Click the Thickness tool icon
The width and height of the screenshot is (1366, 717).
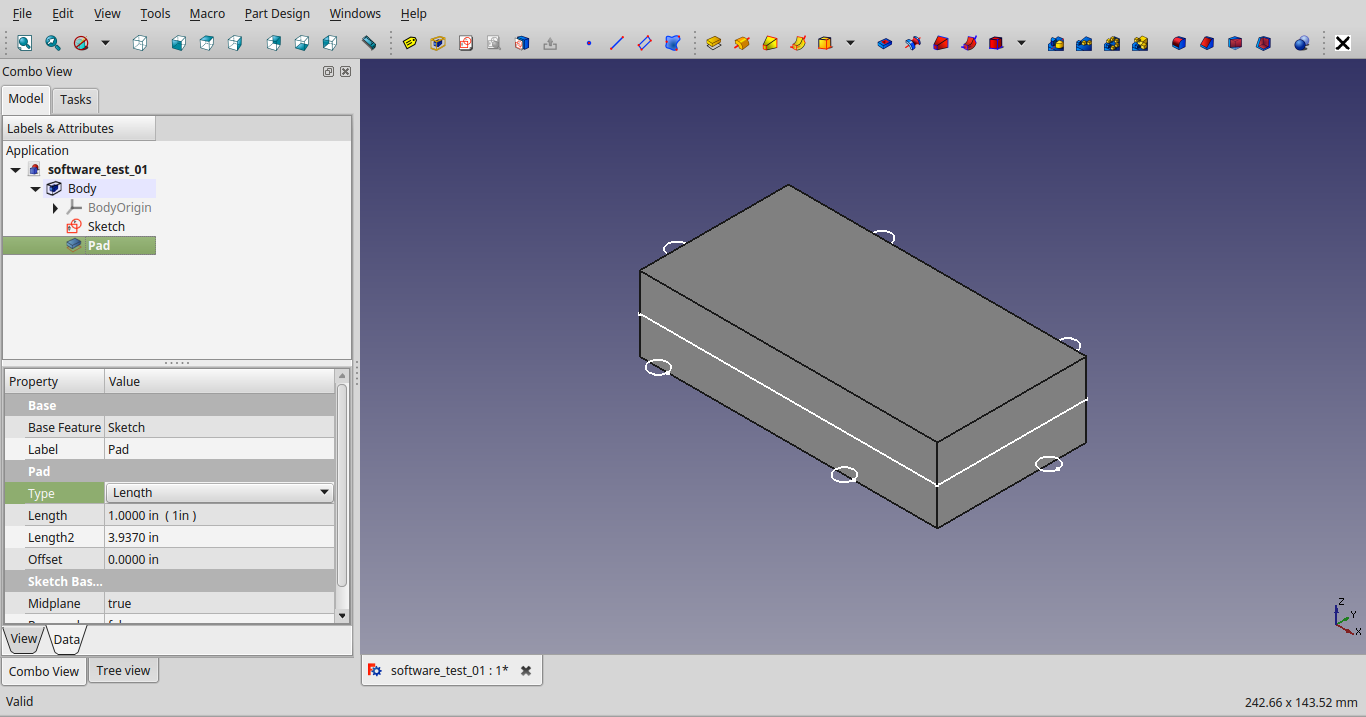1263,43
